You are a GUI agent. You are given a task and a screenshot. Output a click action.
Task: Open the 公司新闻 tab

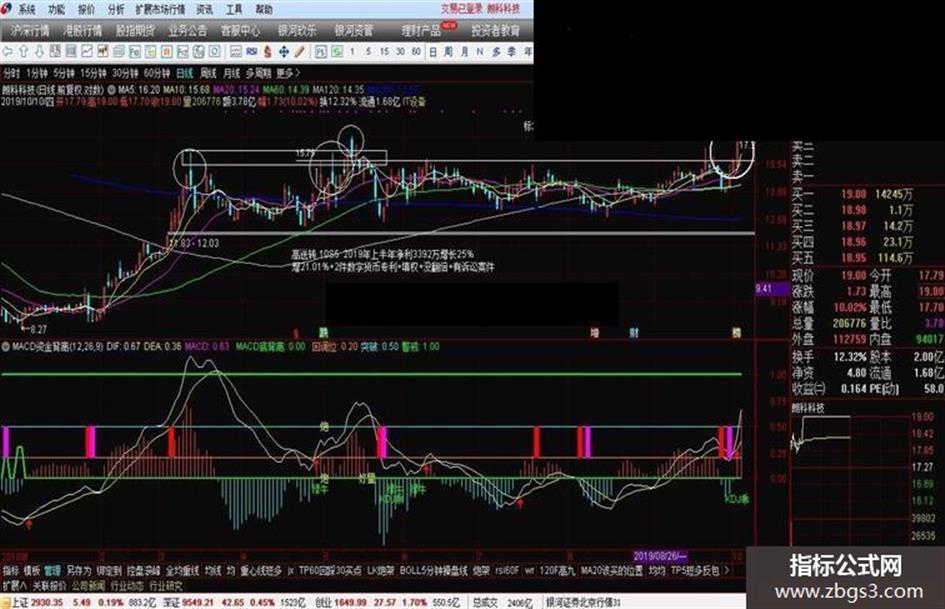(88, 585)
